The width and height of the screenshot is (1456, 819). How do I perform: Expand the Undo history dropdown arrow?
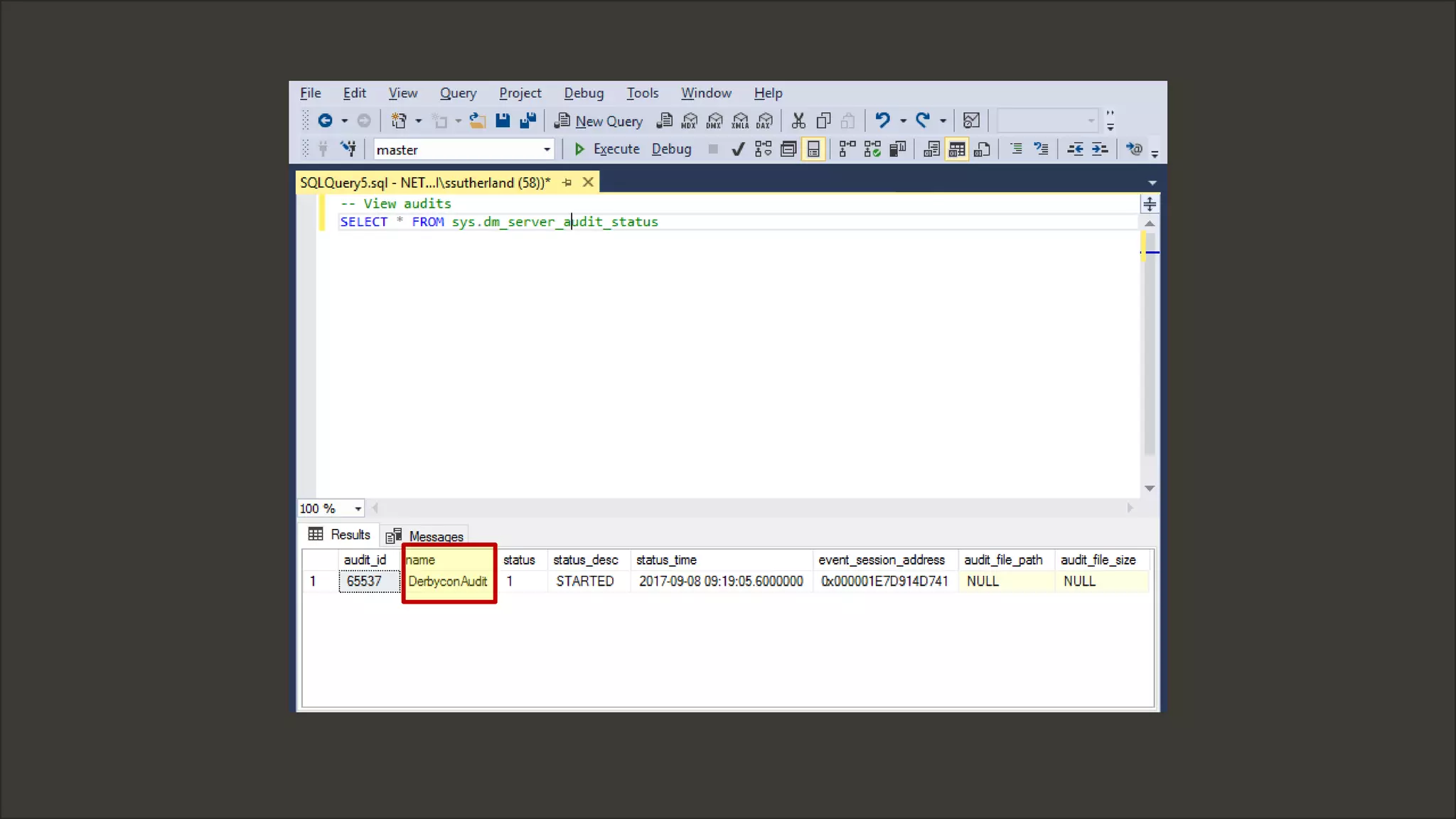pos(903,121)
